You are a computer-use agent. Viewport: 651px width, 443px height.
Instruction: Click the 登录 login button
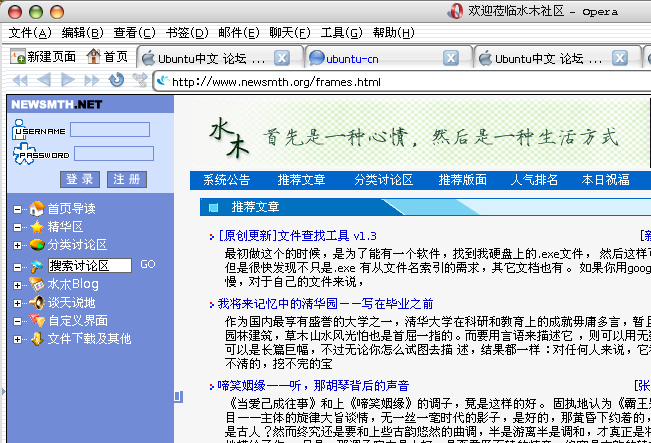click(x=80, y=179)
